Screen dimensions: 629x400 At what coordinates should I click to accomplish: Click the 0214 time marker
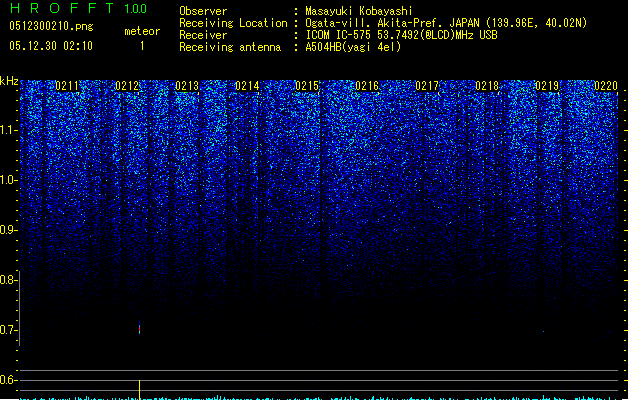[x=247, y=86]
